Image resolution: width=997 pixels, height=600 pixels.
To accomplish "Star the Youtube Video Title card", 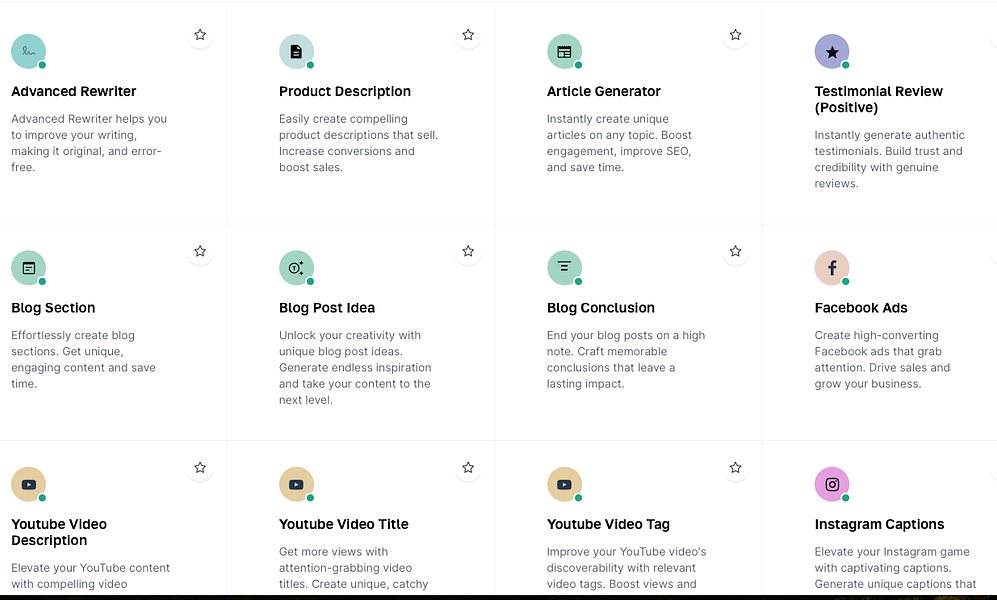I will (x=468, y=468).
